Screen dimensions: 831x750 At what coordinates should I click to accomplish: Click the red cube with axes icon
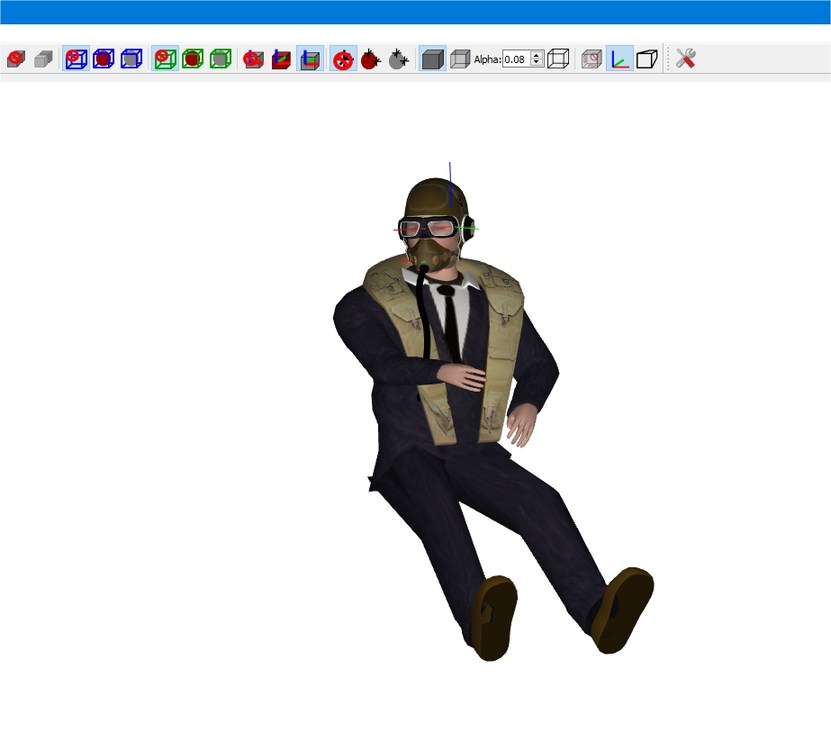[281, 59]
